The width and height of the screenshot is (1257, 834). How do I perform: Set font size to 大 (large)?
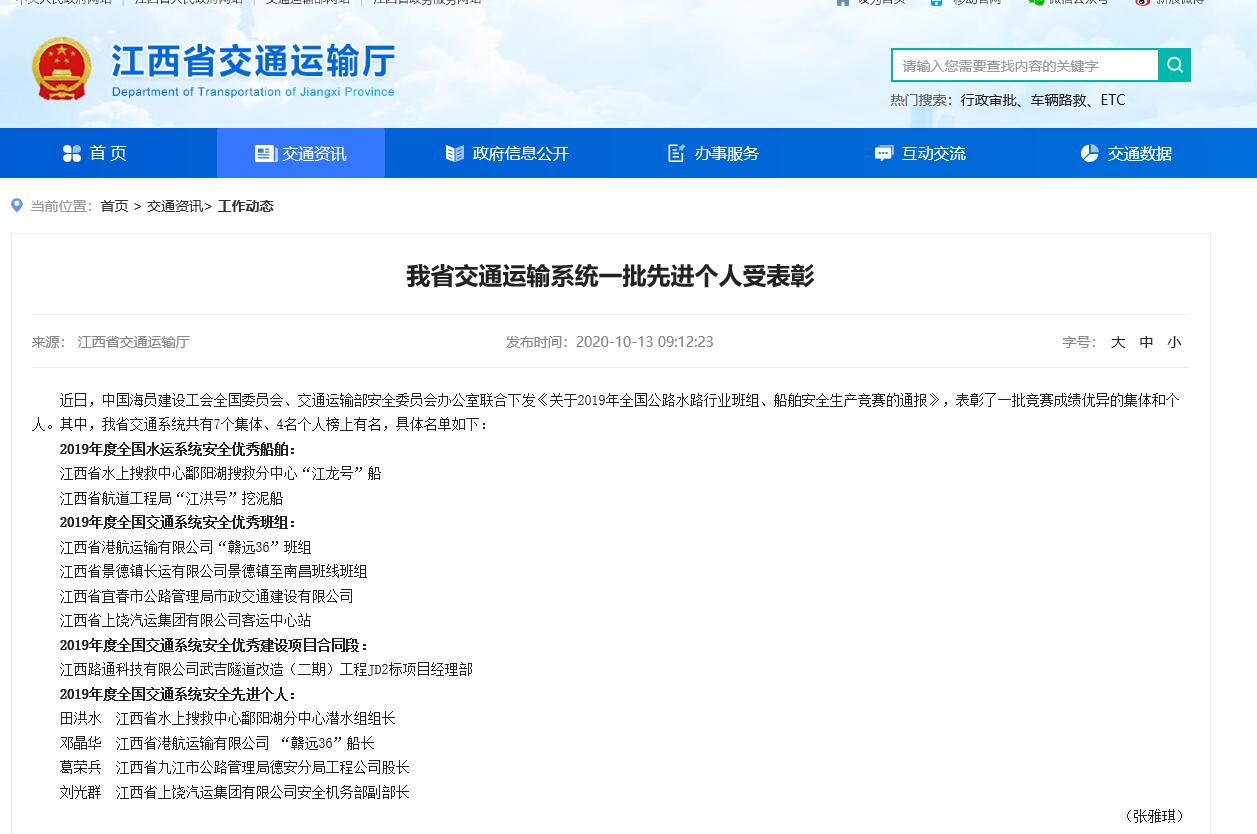click(x=1118, y=342)
